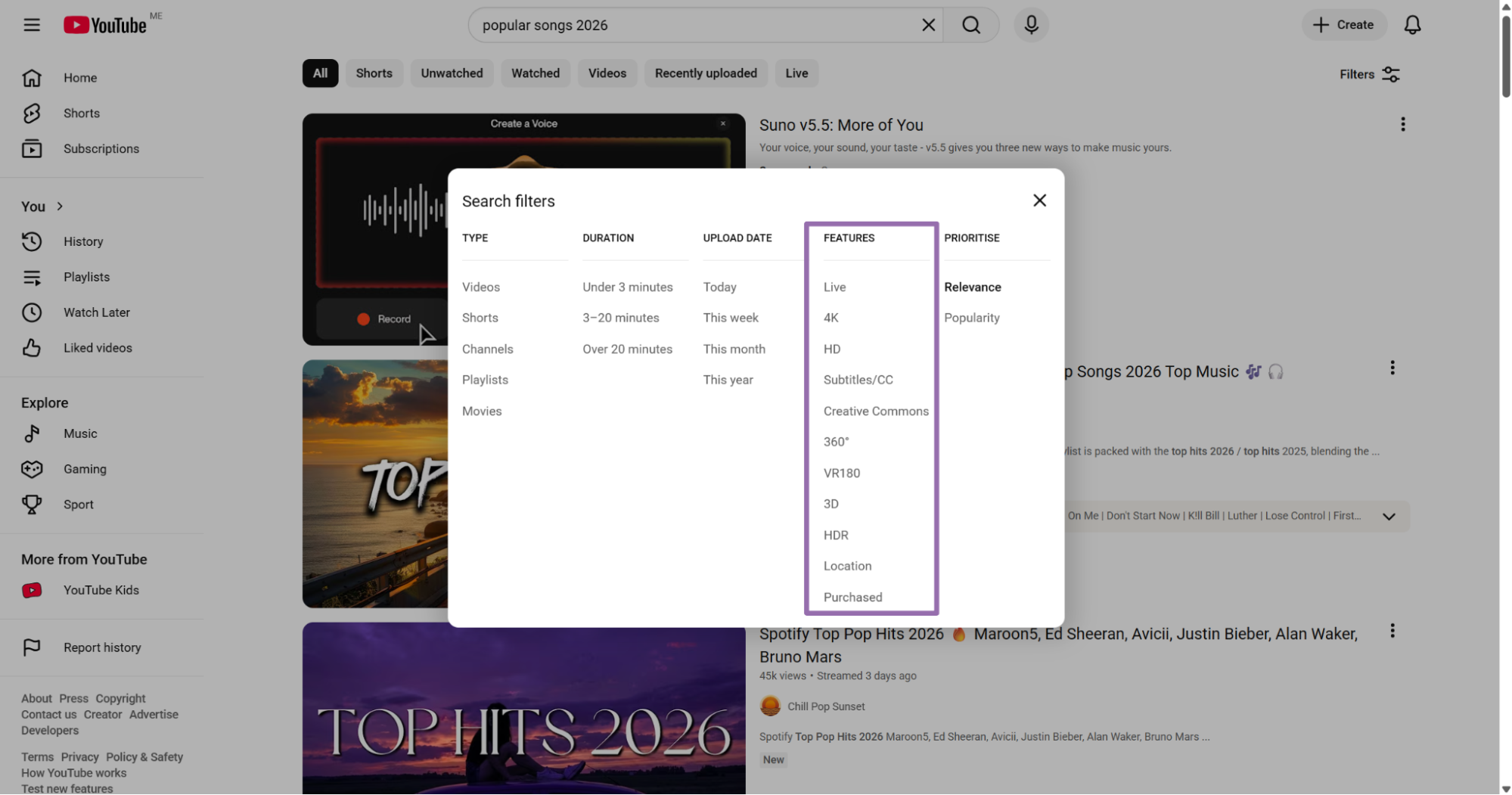This screenshot has height=795, width=1512.
Task: Open the TOP HITS 2026 thumbnail
Action: [523, 709]
